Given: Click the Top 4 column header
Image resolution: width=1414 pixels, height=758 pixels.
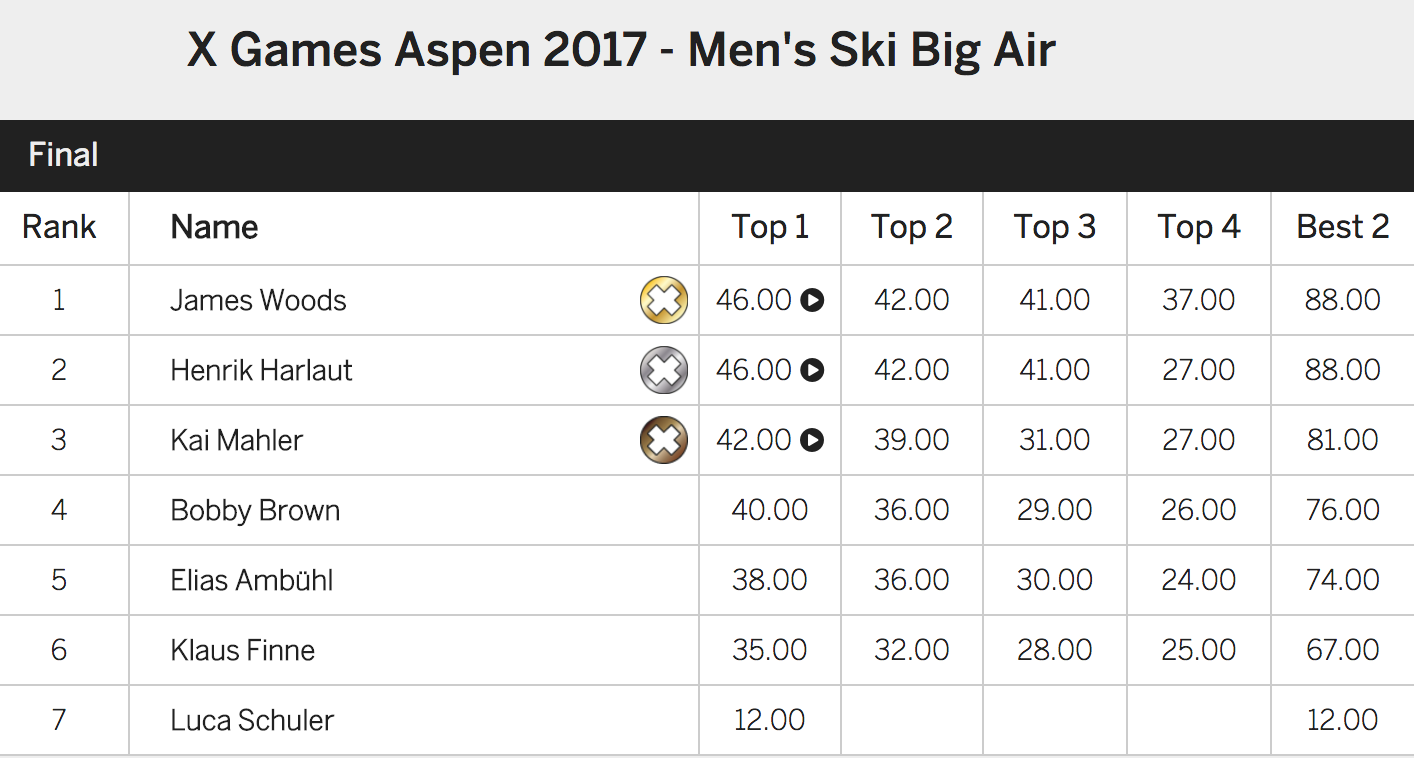Looking at the screenshot, I should (x=1199, y=227).
